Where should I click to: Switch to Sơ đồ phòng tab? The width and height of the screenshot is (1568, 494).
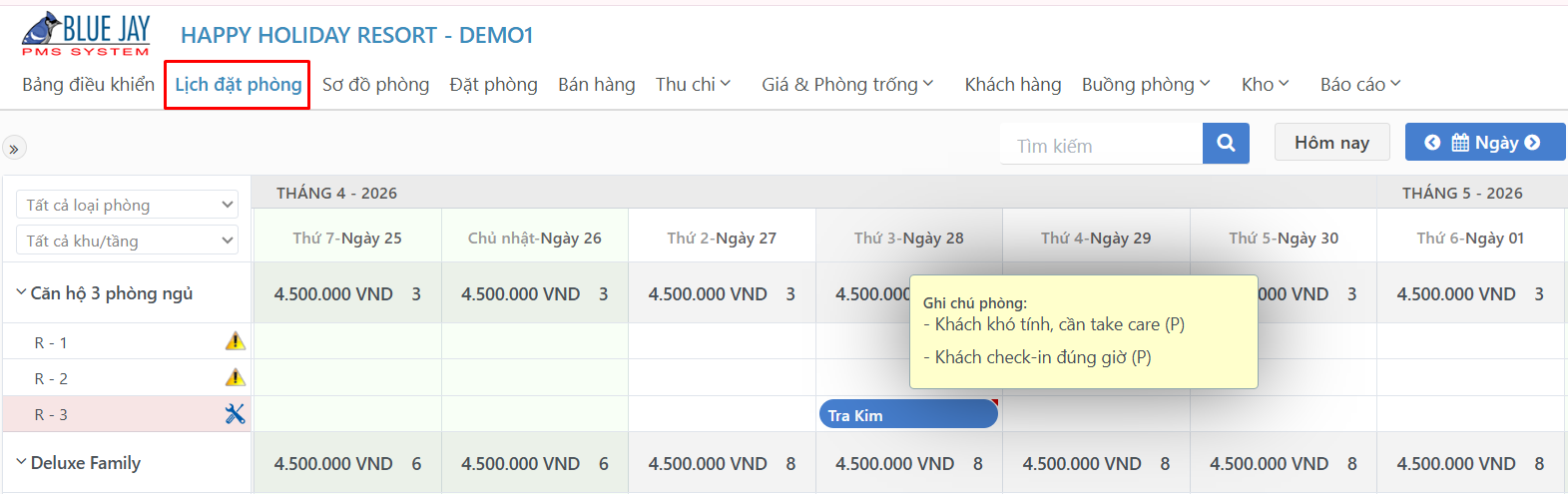pyautogui.click(x=375, y=85)
